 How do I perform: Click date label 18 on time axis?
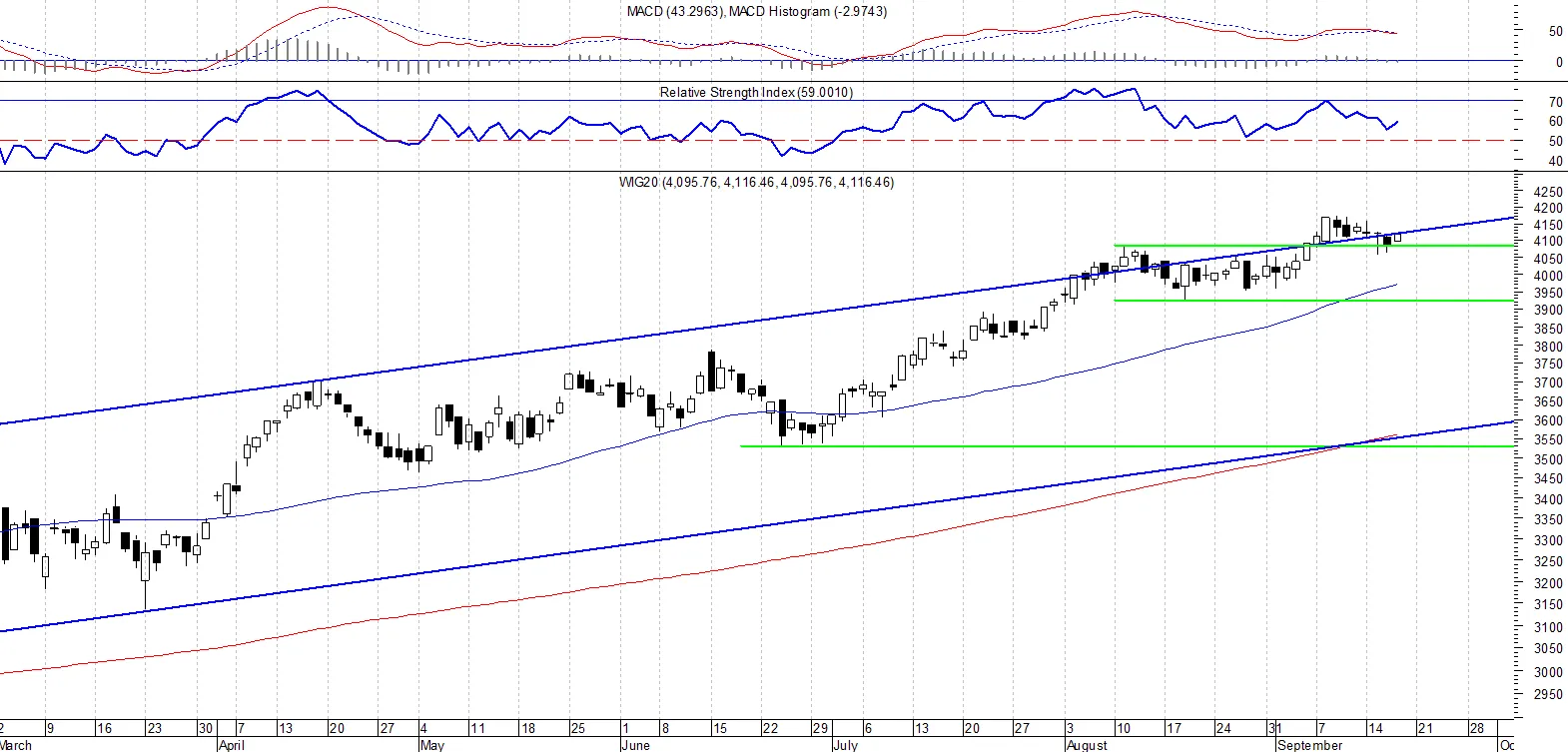click(528, 728)
